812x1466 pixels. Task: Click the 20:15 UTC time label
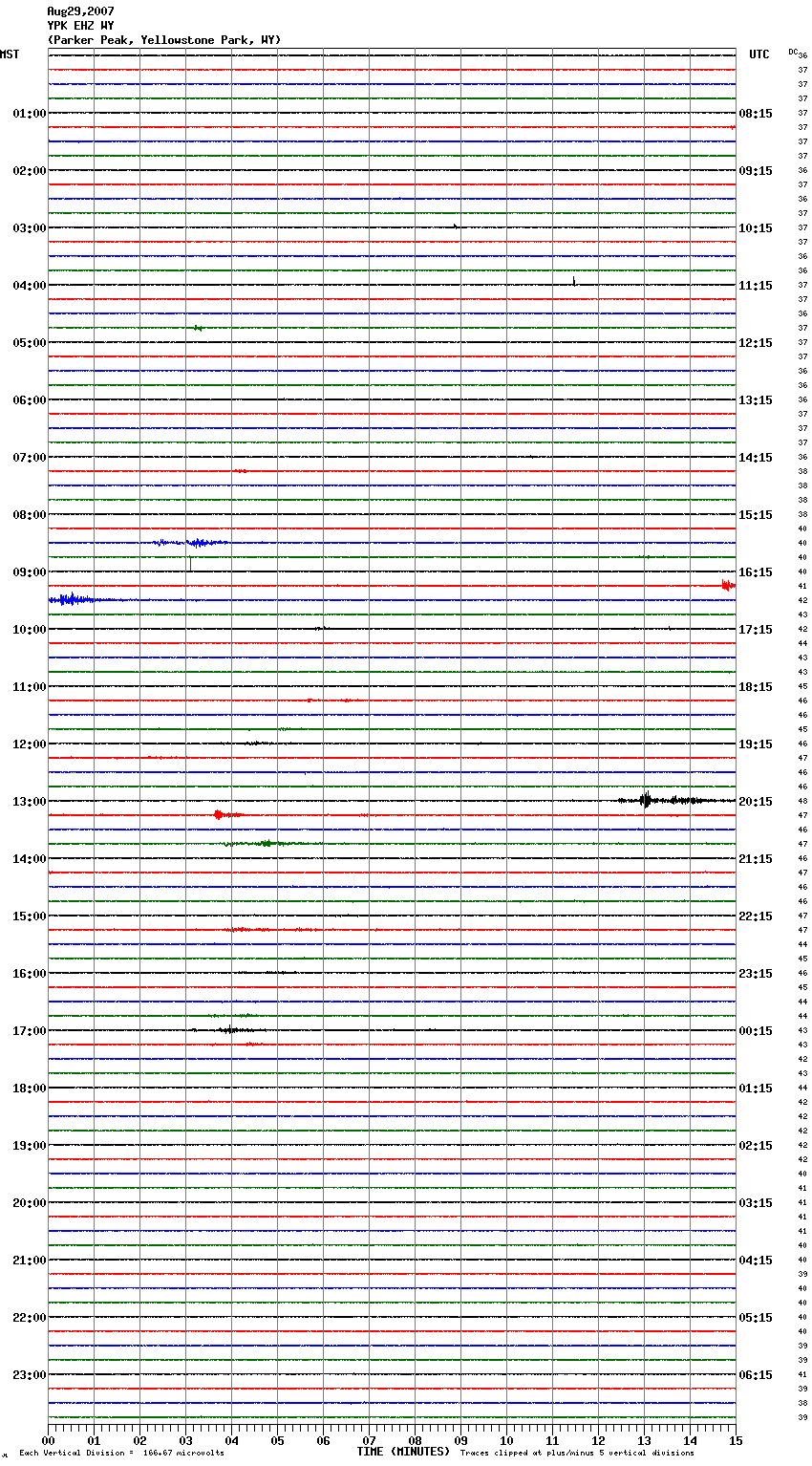(756, 802)
